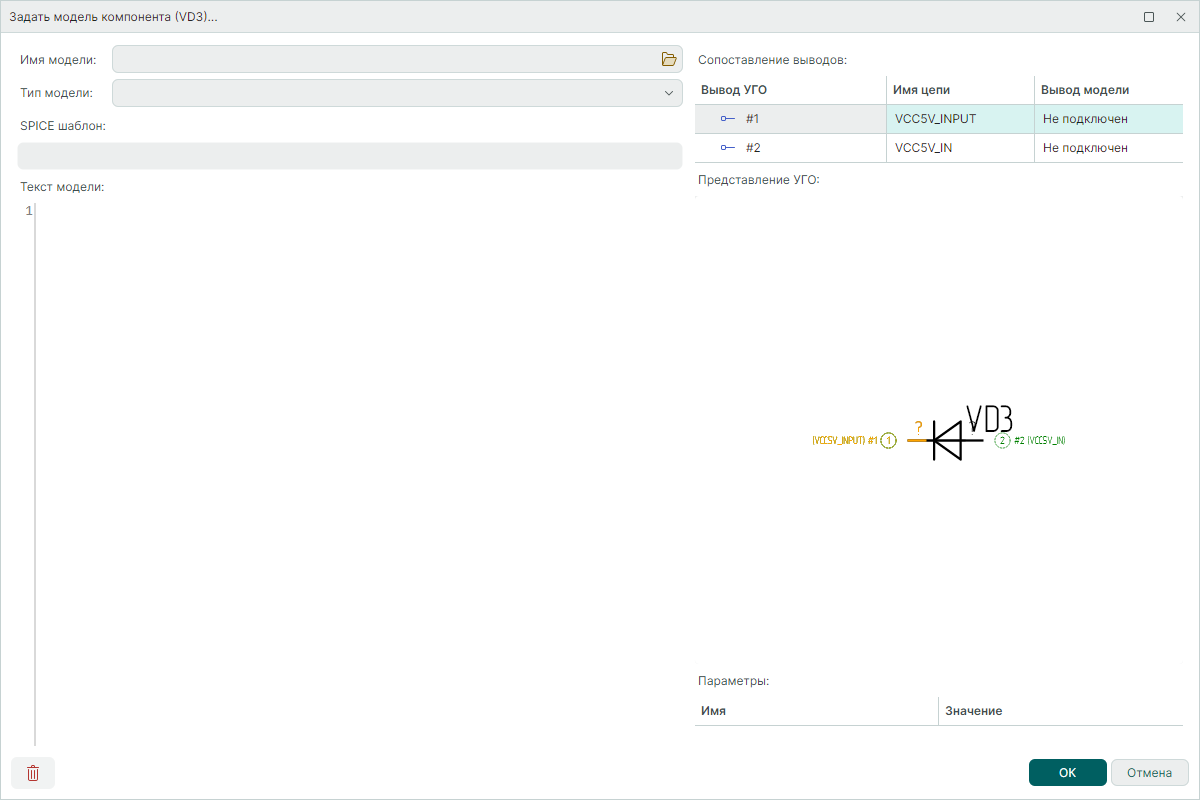Confirm with the OK button
This screenshot has width=1200, height=800.
pyautogui.click(x=1067, y=773)
